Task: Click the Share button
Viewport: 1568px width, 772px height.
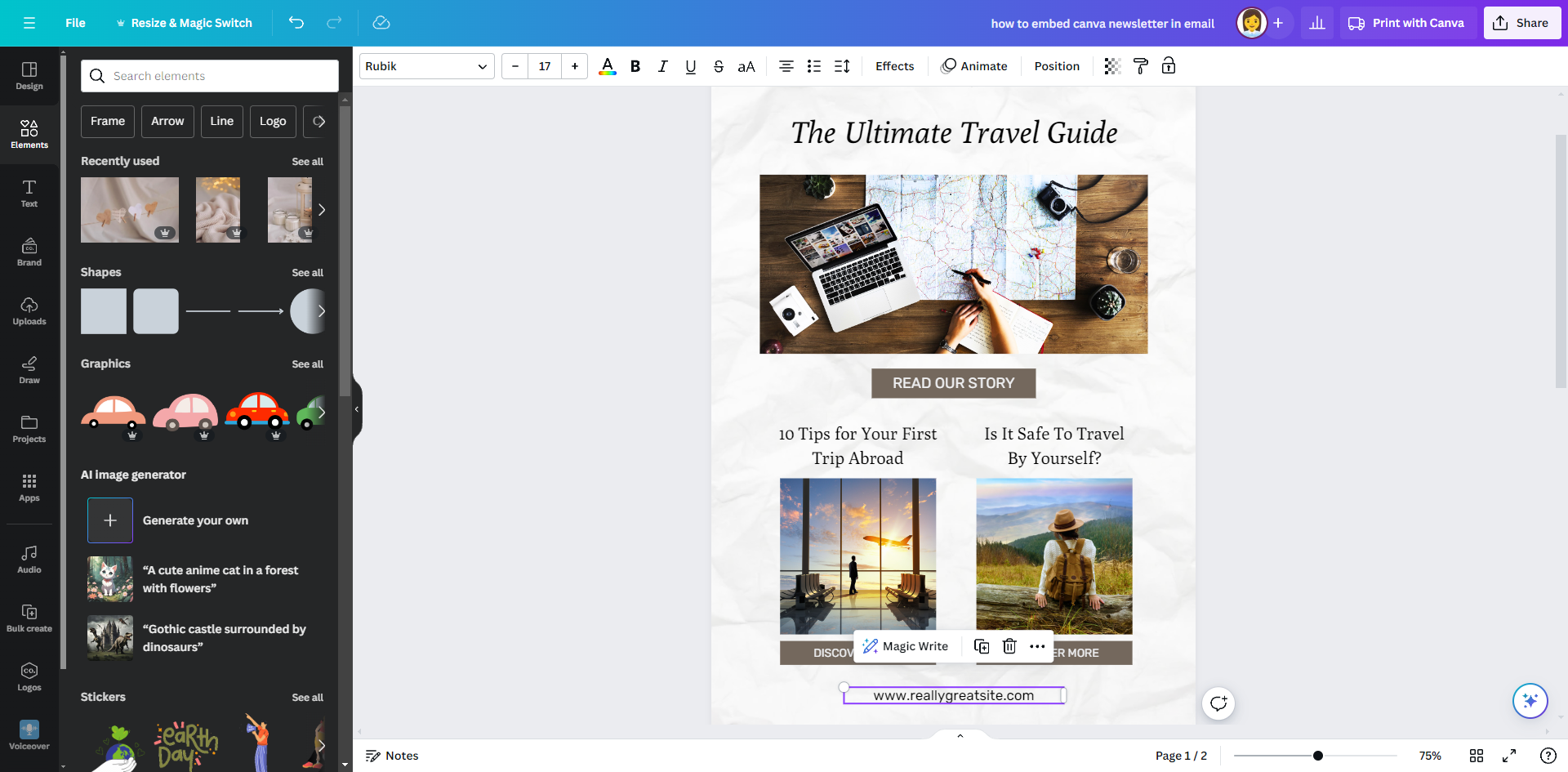Action: (1522, 23)
